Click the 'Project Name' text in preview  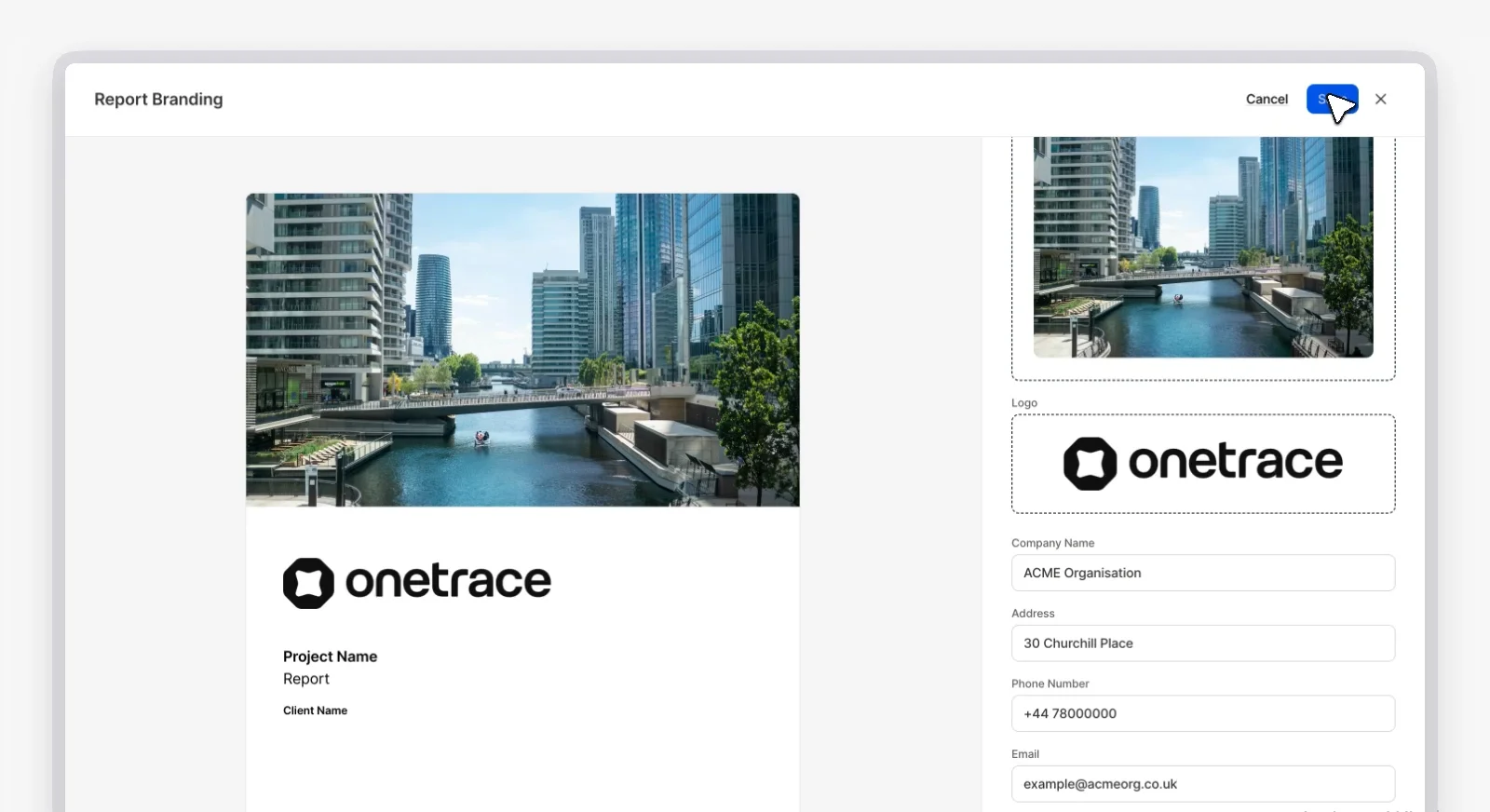click(x=330, y=656)
